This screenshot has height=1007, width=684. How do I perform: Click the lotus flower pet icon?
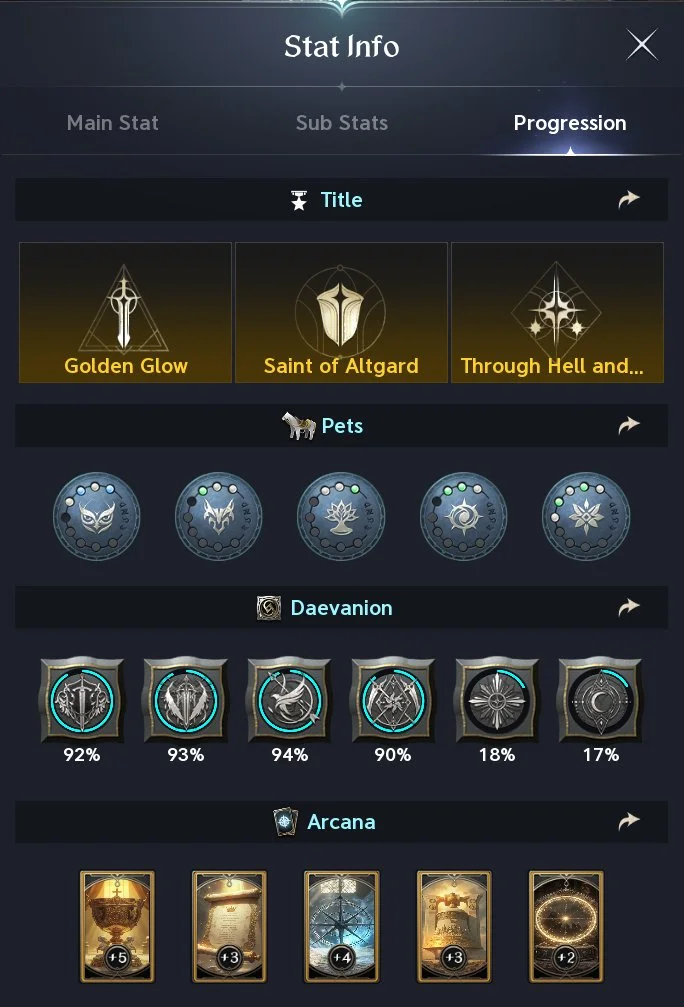pyautogui.click(x=341, y=516)
